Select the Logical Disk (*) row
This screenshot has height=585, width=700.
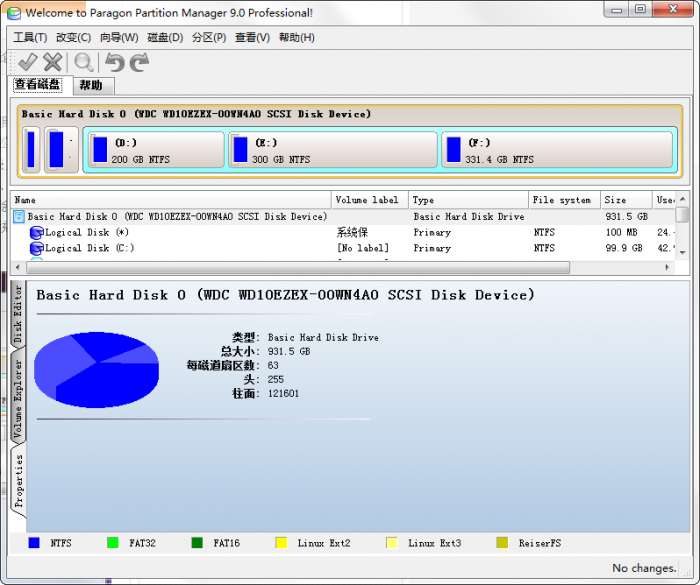coord(343,233)
